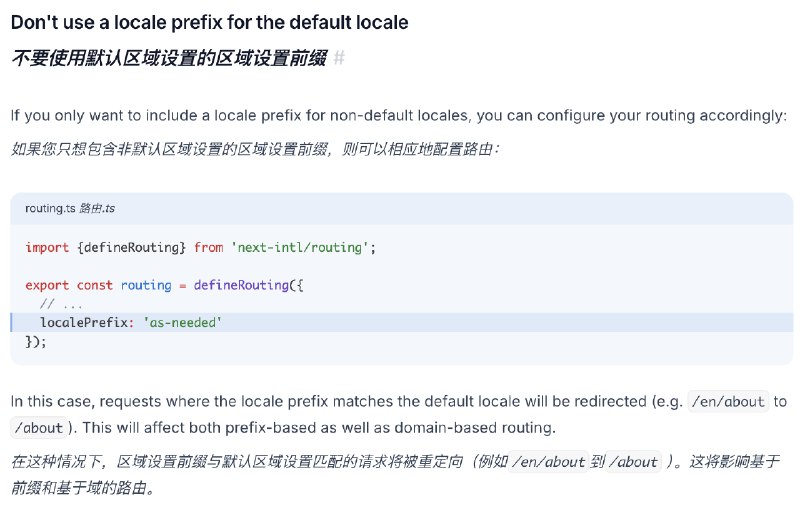Click the blue routing constant name
The width and height of the screenshot is (800, 510).
(146, 285)
